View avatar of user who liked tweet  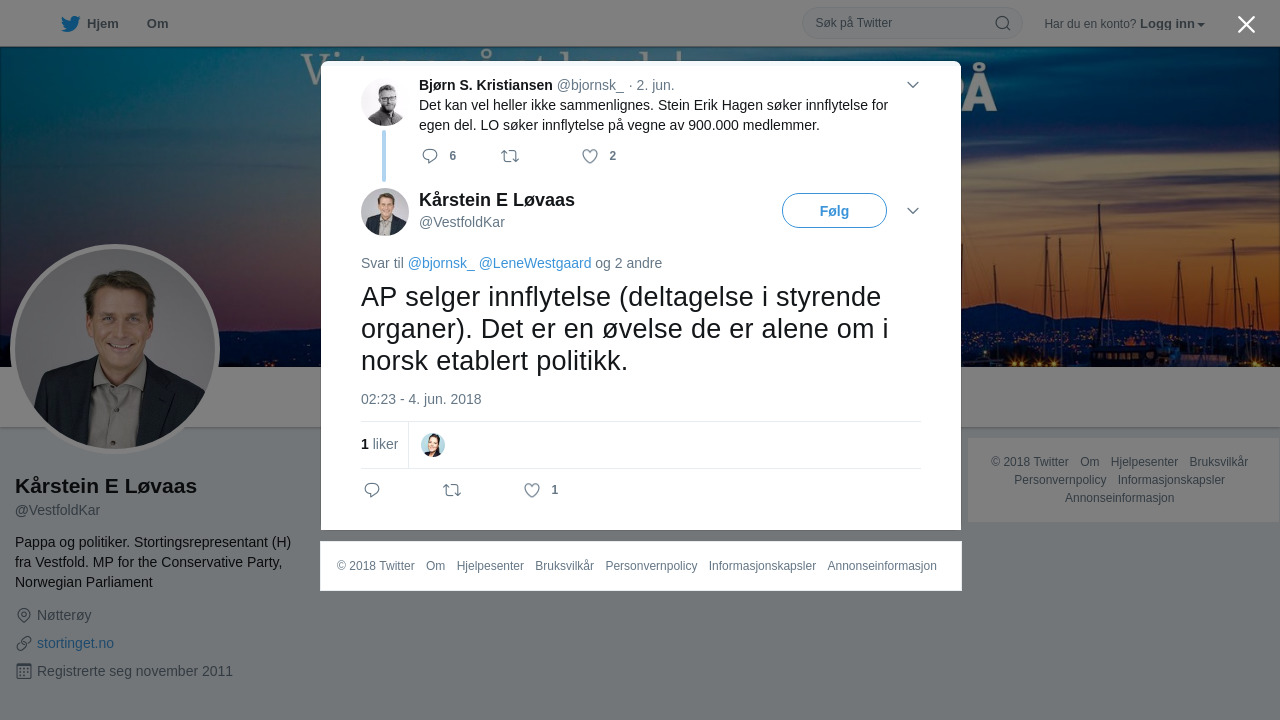(x=433, y=445)
